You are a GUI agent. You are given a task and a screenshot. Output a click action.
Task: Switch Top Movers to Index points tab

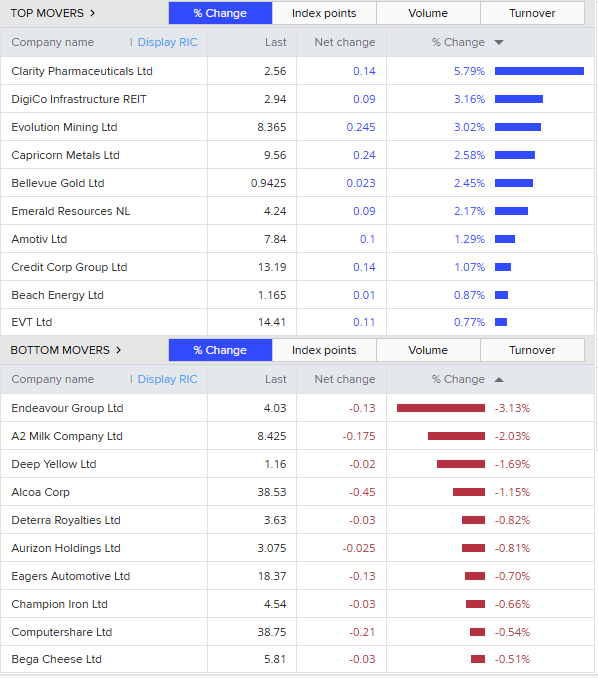[x=324, y=13]
